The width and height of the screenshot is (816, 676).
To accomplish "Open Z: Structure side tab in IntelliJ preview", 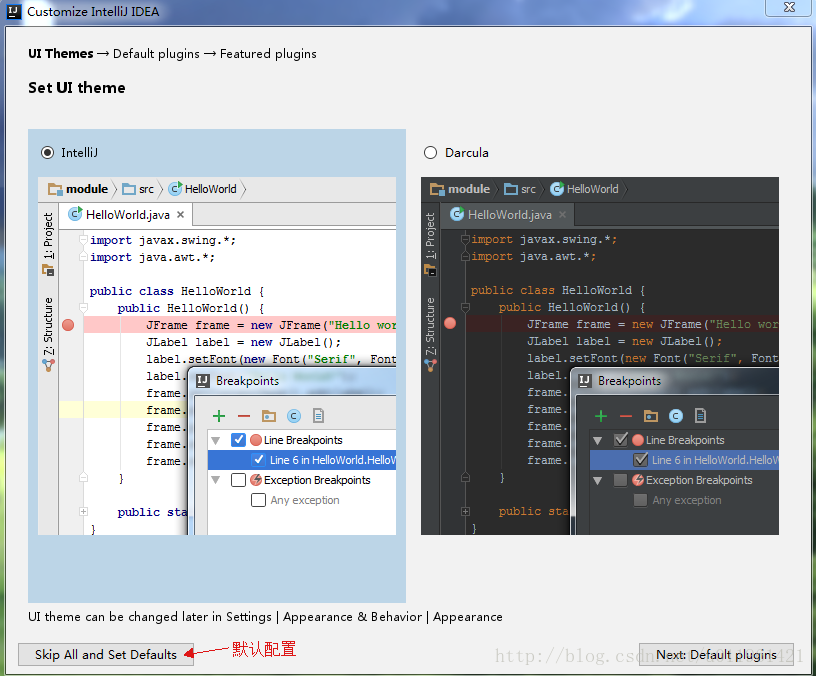I will tap(48, 334).
